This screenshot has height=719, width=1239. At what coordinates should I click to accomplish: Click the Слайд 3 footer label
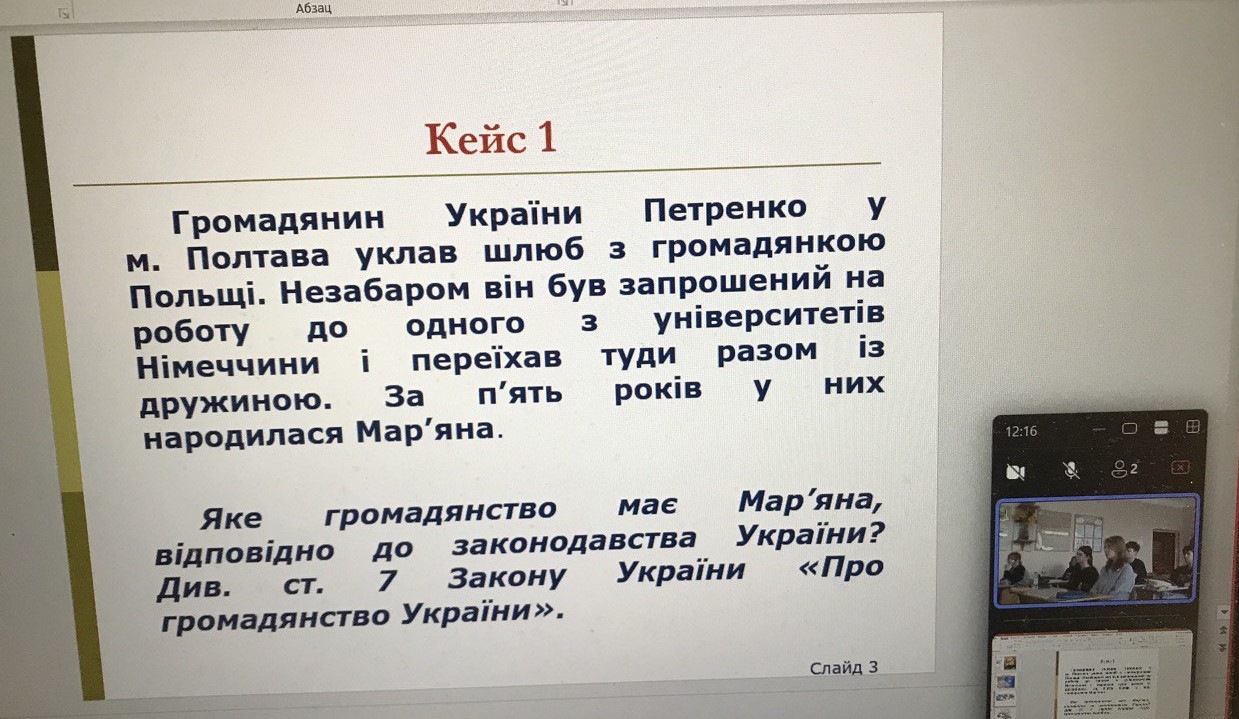844,667
